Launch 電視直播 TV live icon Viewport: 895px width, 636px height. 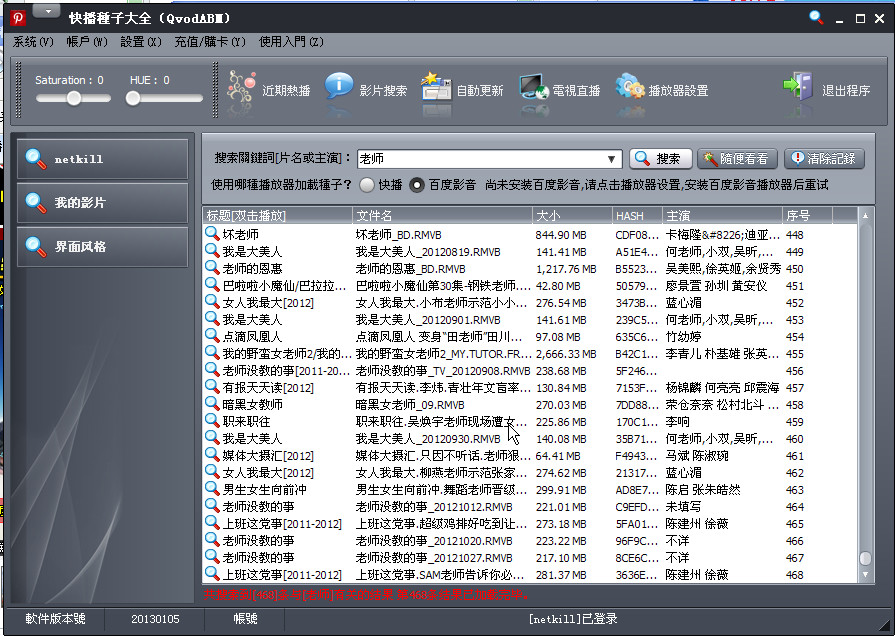click(x=534, y=87)
